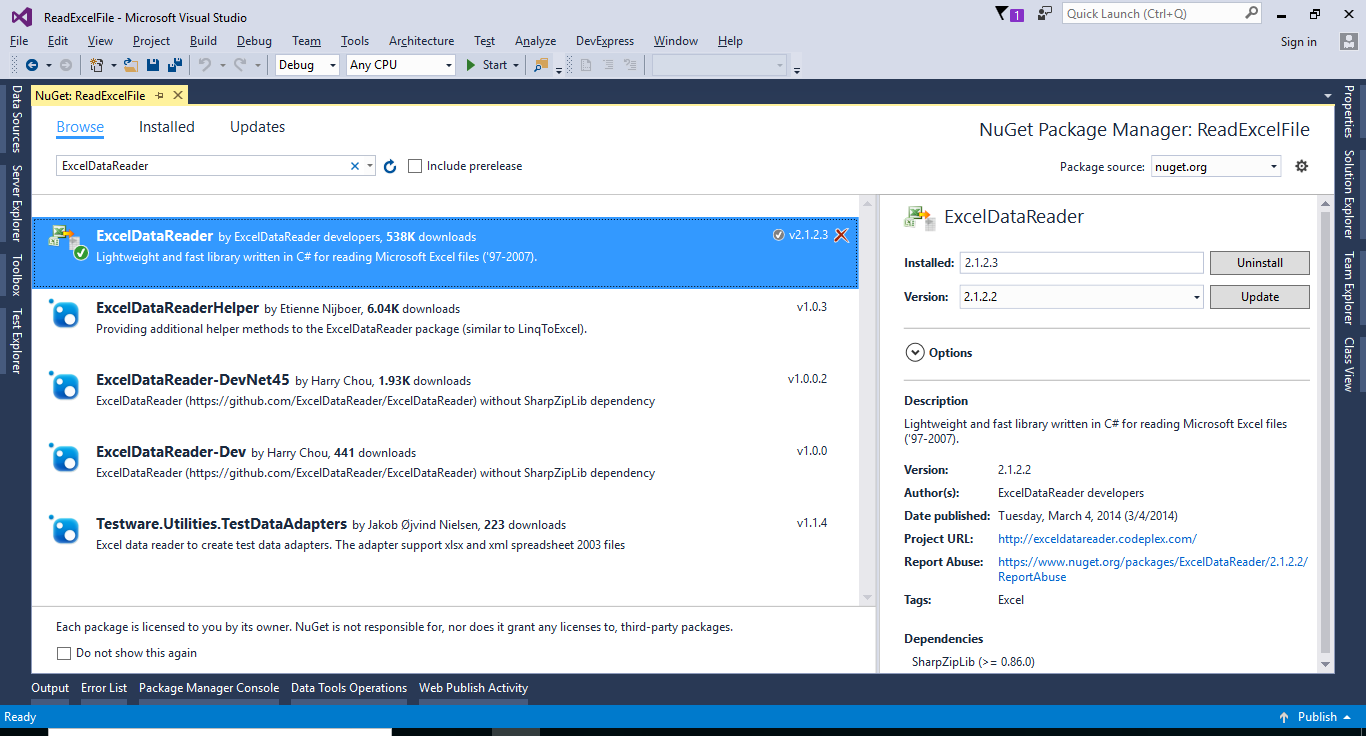Screen dimensions: 1366x736
Task: Click the green Start play icon
Action: (x=471, y=65)
